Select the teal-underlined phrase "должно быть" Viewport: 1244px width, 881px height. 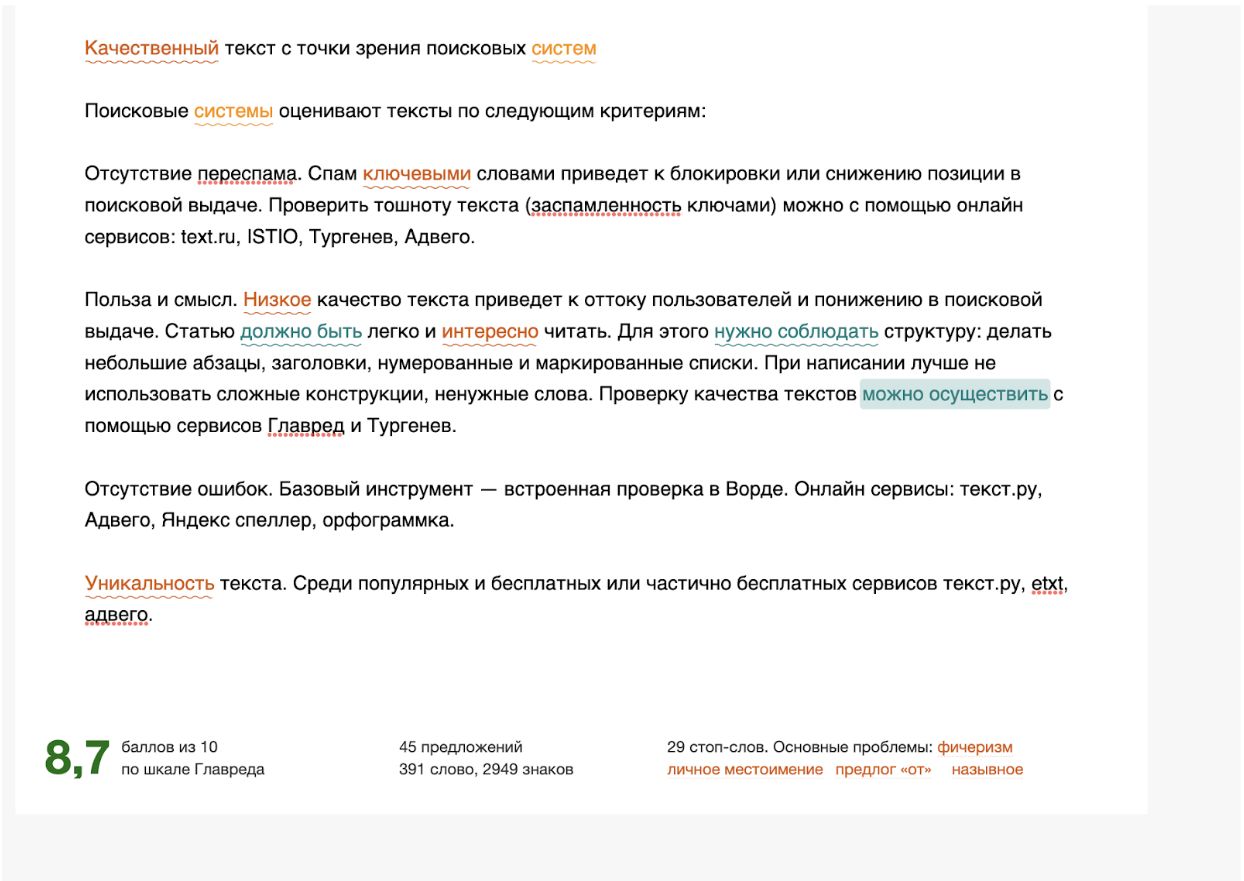tap(287, 331)
